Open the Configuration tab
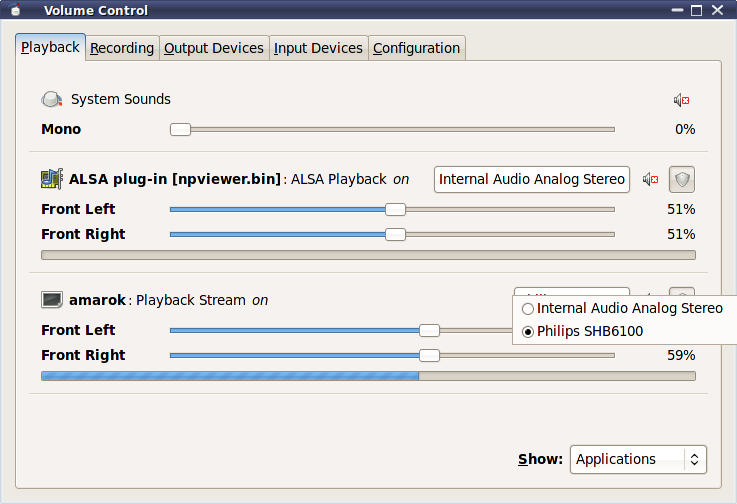 (416, 48)
